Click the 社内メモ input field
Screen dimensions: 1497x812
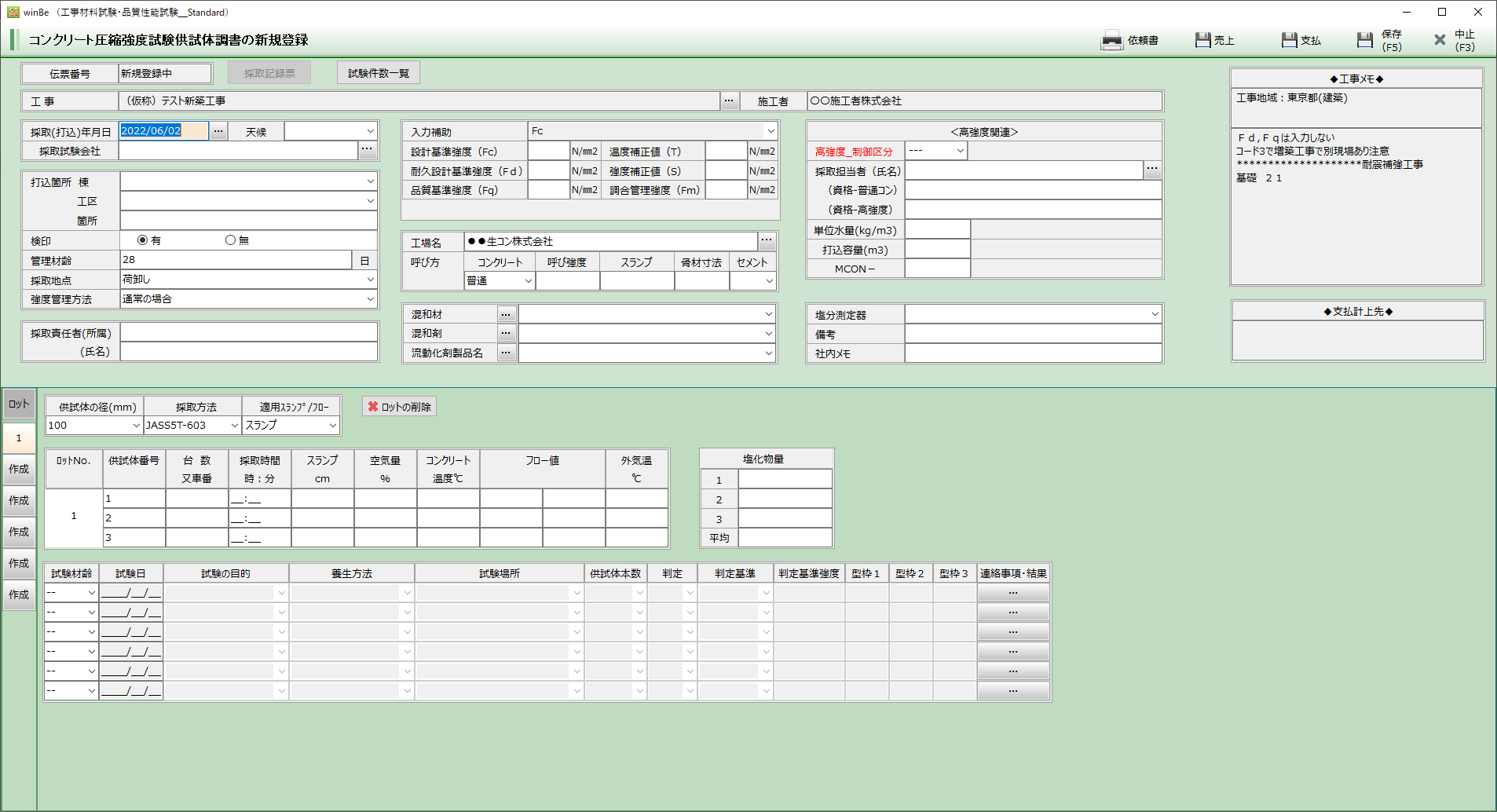pyautogui.click(x=1033, y=353)
